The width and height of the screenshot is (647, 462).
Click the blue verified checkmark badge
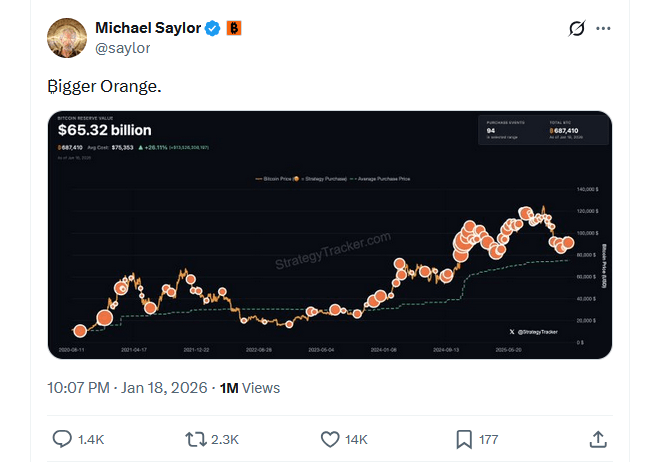[213, 28]
